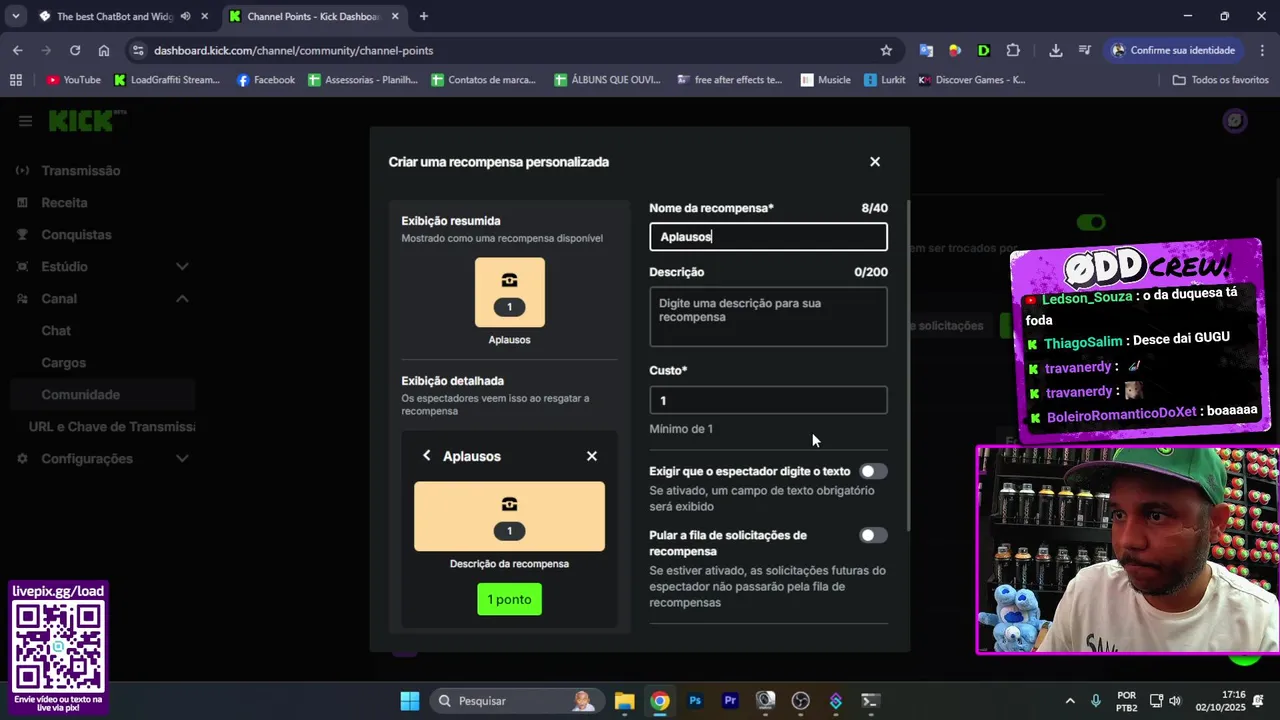
Task: Click the profile avatar in the Kick header
Action: point(1235,121)
